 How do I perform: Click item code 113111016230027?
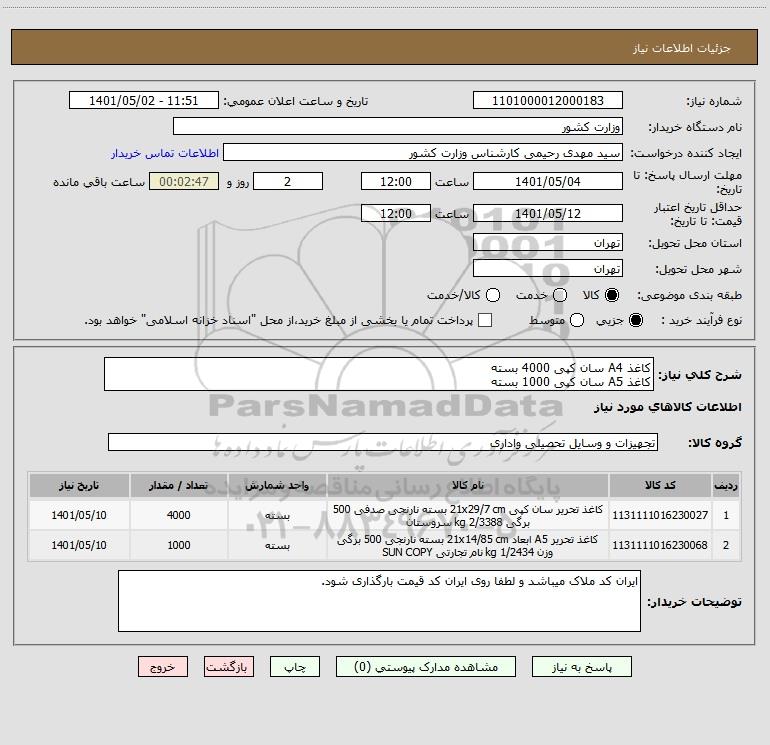[660, 515]
